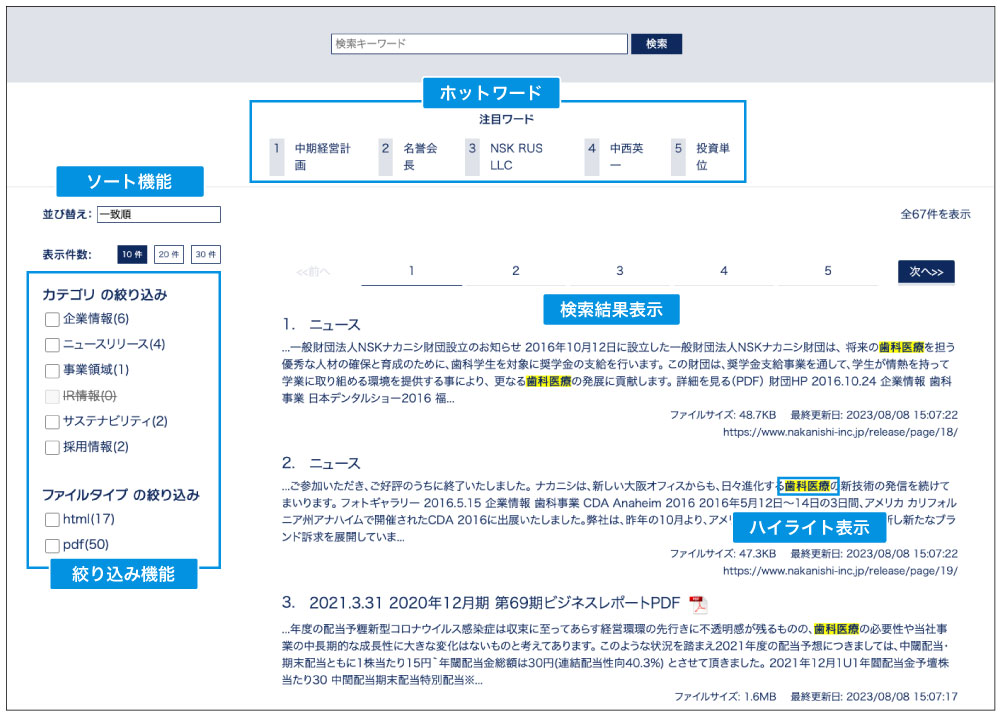The height and width of the screenshot is (715, 1000).
Task: Click the PDF icon beside result 3 title
Action: [x=698, y=603]
